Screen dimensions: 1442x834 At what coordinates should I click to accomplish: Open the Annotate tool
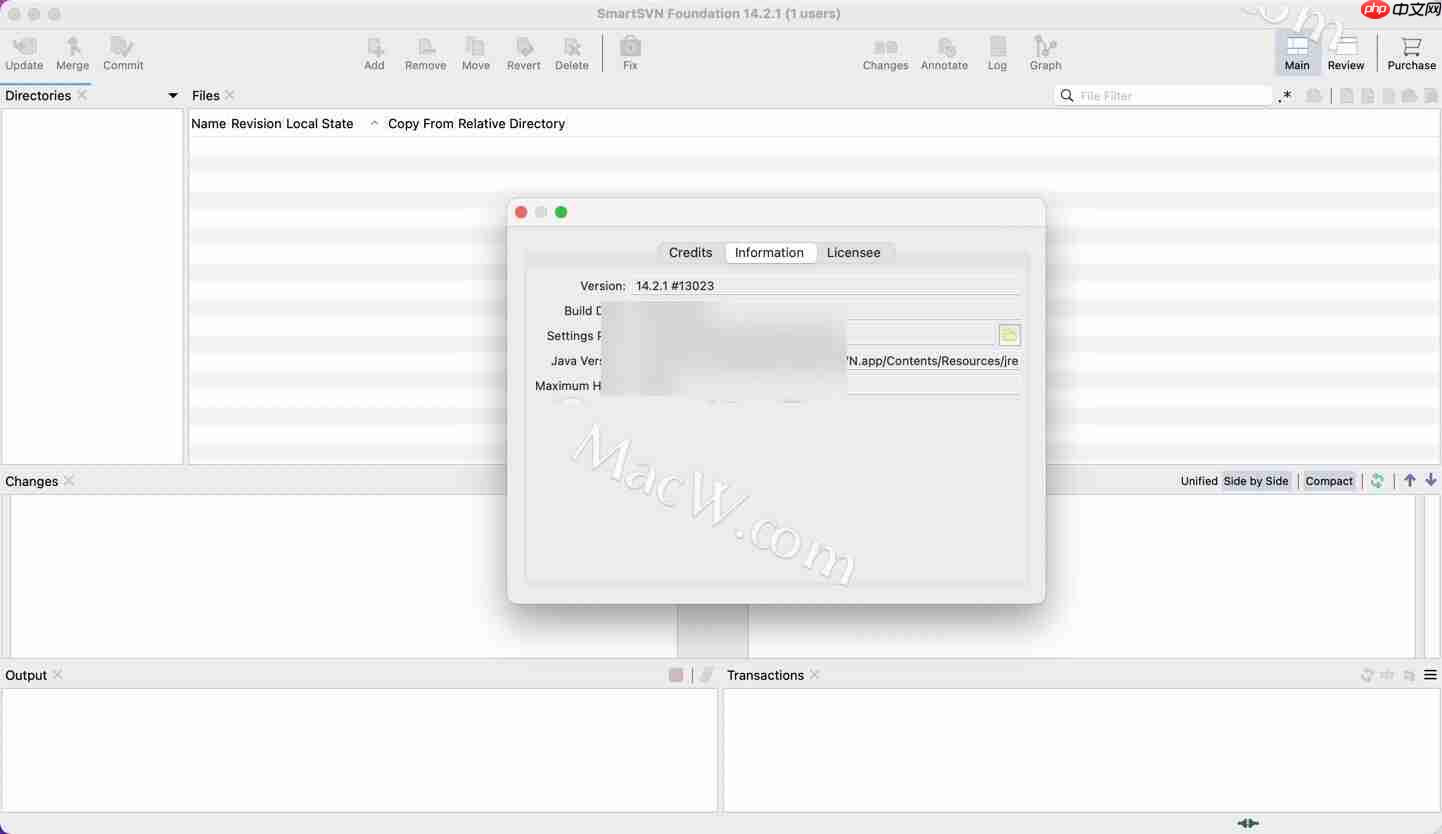[943, 52]
